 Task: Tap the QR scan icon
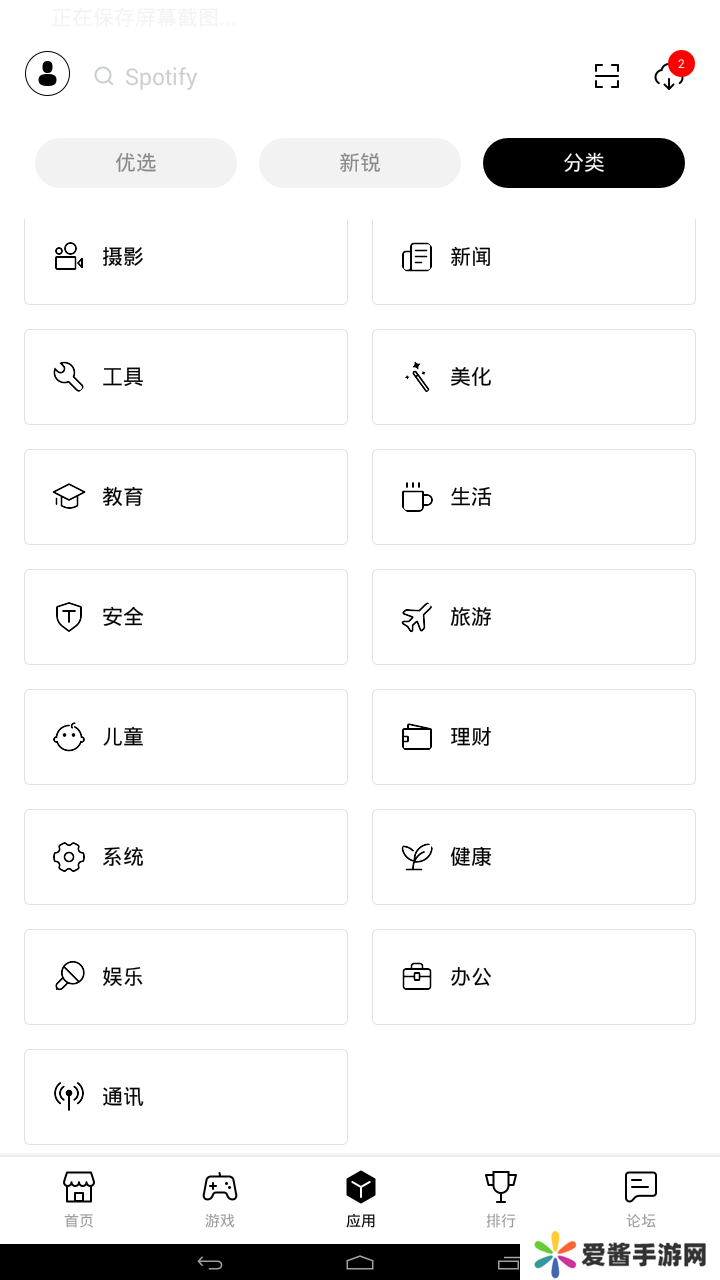coord(607,76)
